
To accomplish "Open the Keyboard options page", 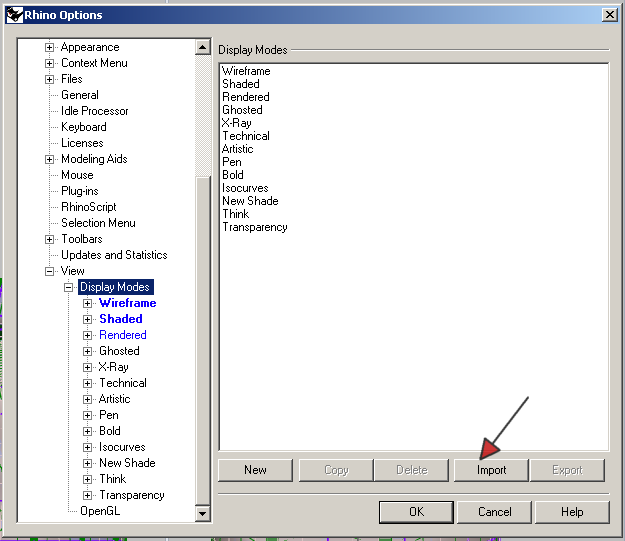I will point(84,127).
